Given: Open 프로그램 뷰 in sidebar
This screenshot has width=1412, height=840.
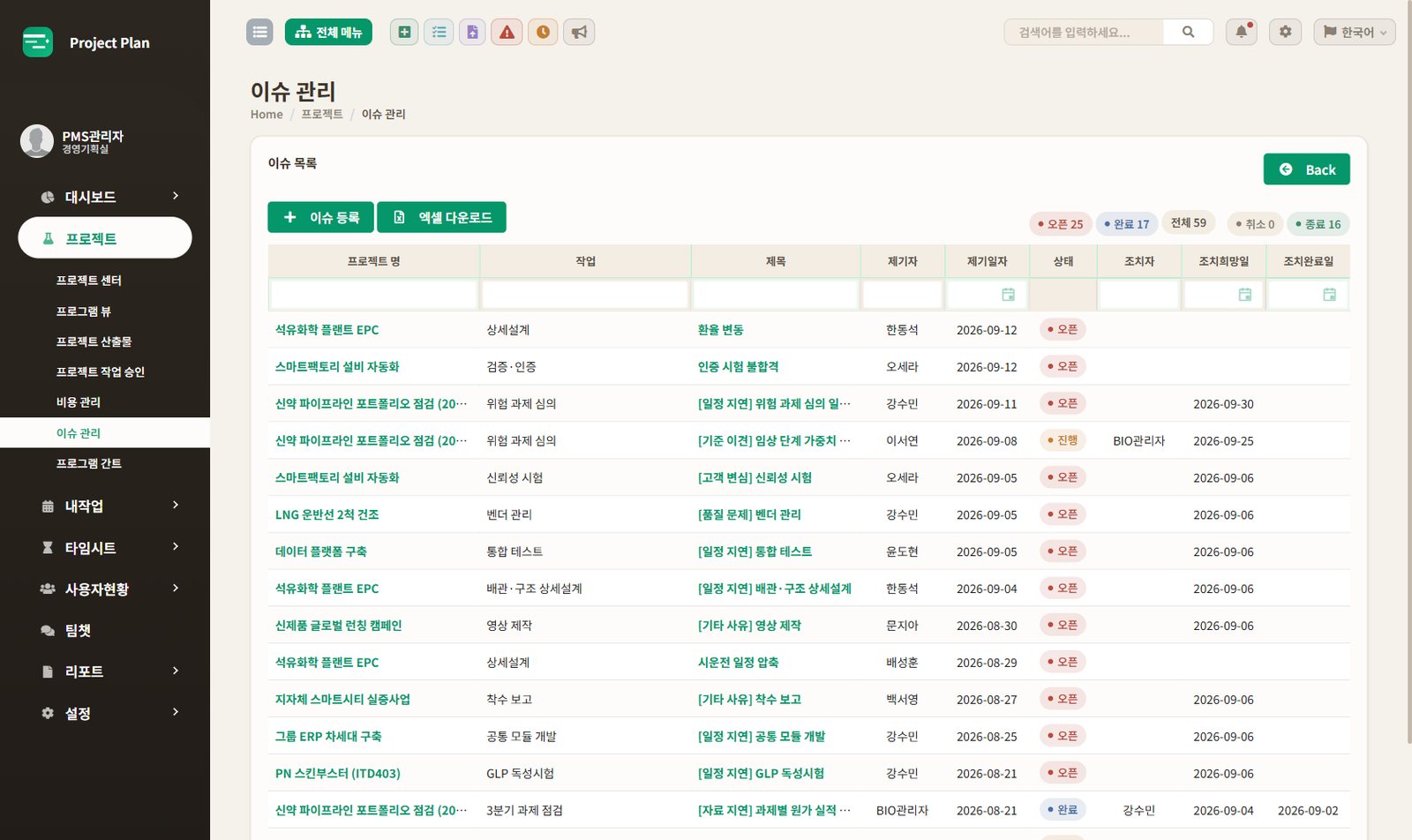Looking at the screenshot, I should click(84, 311).
